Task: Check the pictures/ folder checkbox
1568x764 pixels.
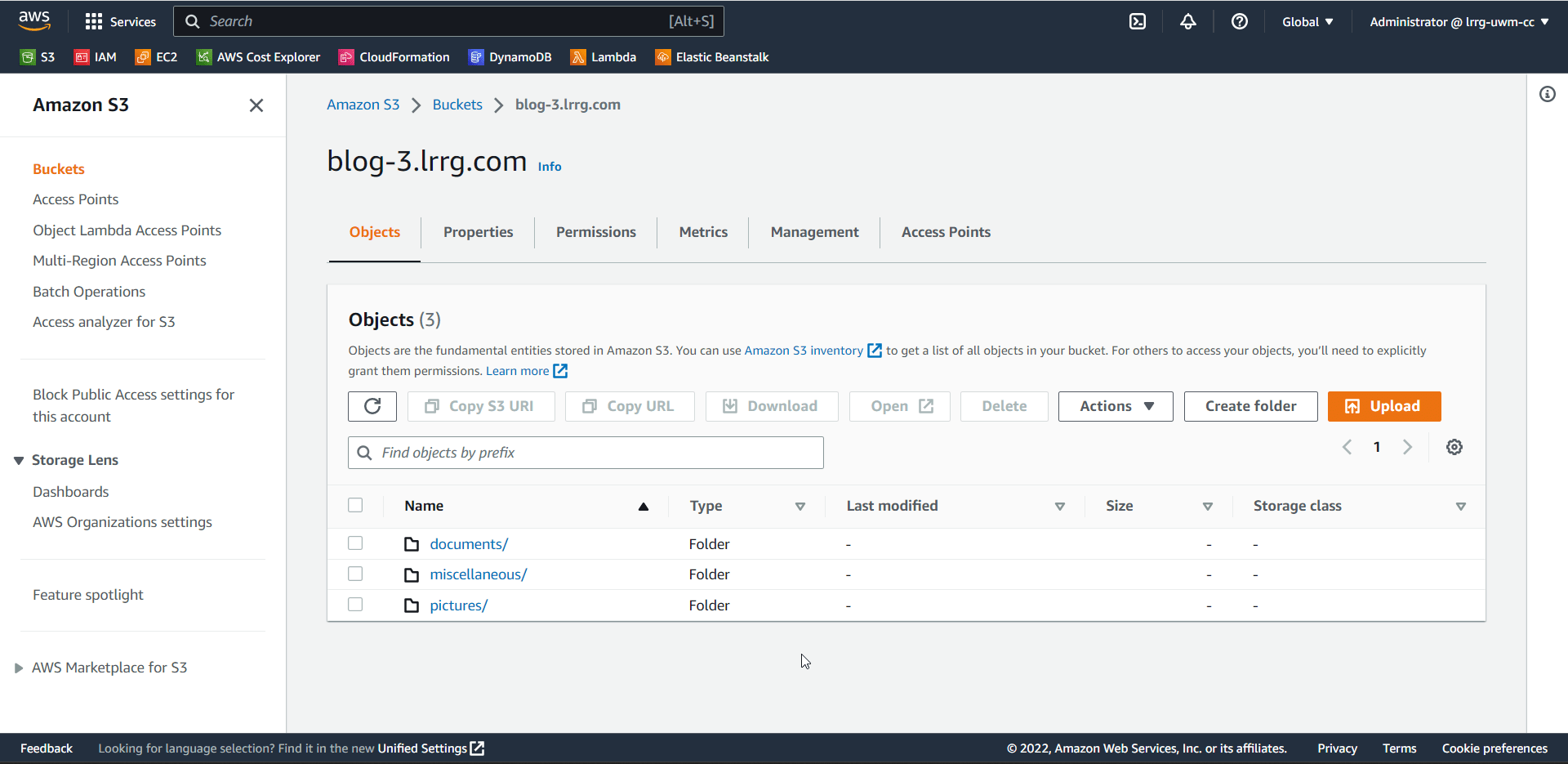Action: [355, 604]
